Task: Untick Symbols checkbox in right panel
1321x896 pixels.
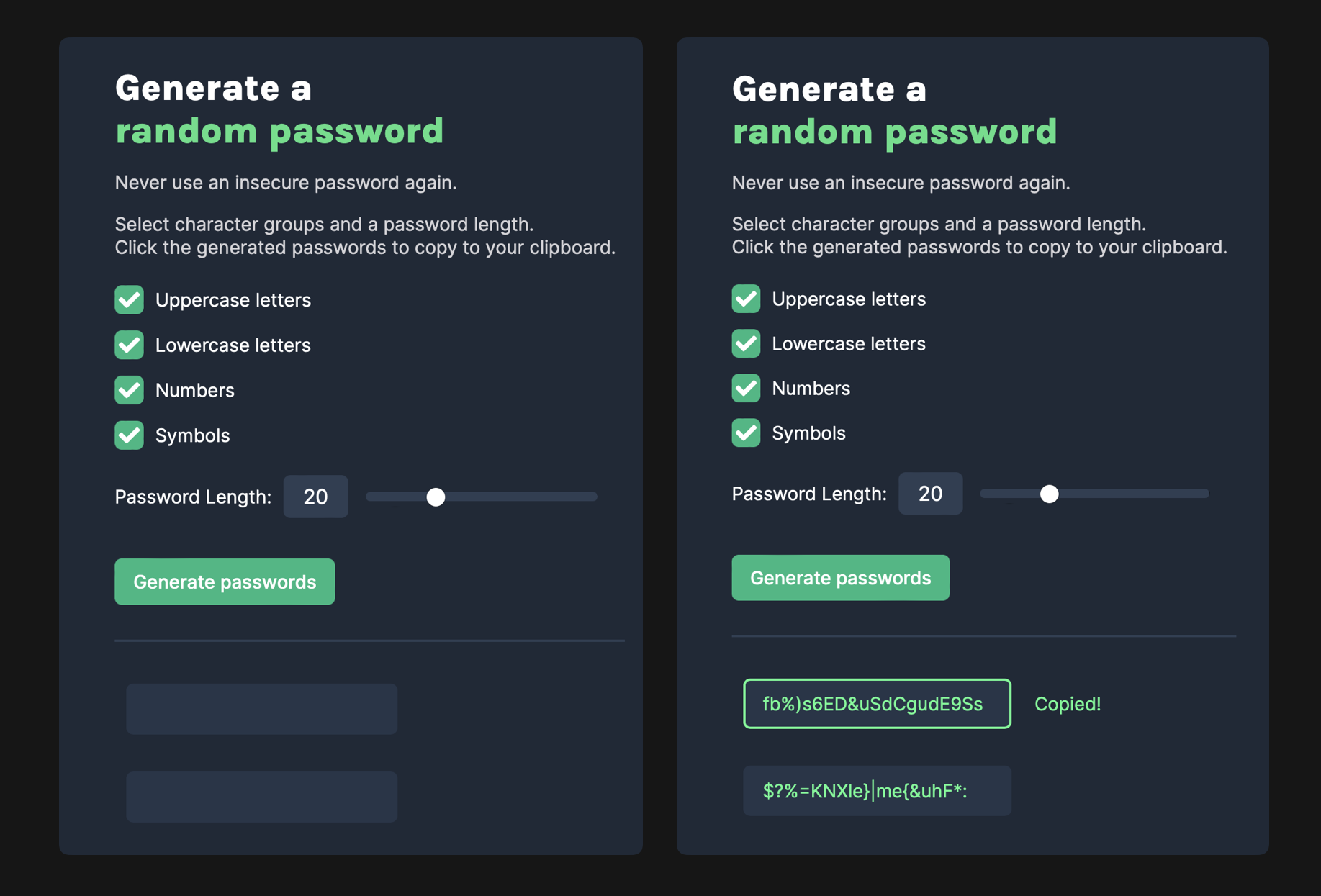Action: 746,433
